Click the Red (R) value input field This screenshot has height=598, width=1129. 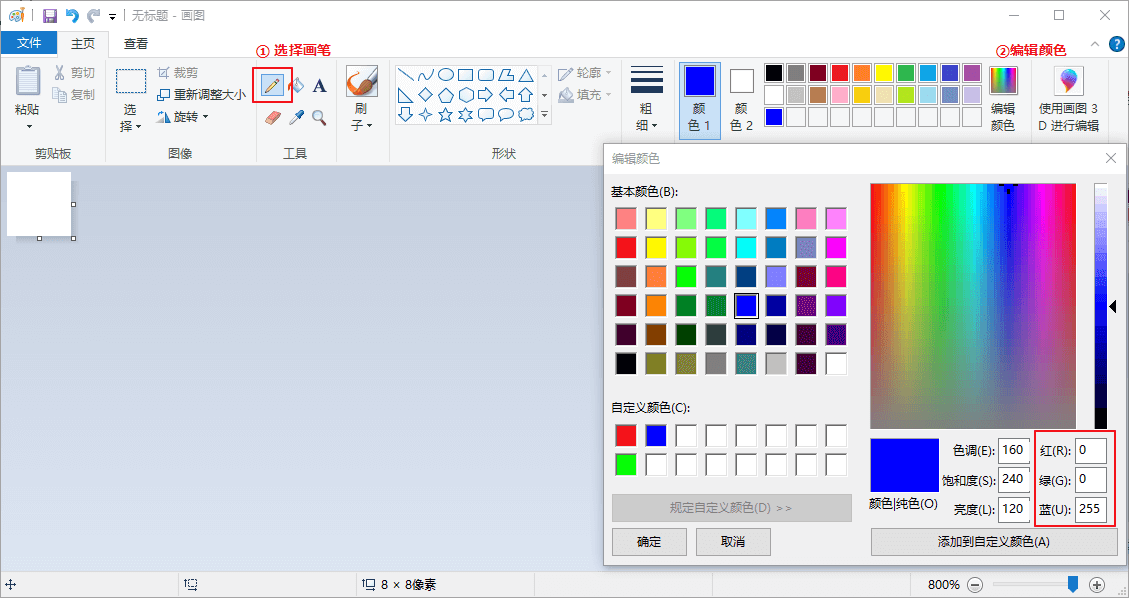1090,451
